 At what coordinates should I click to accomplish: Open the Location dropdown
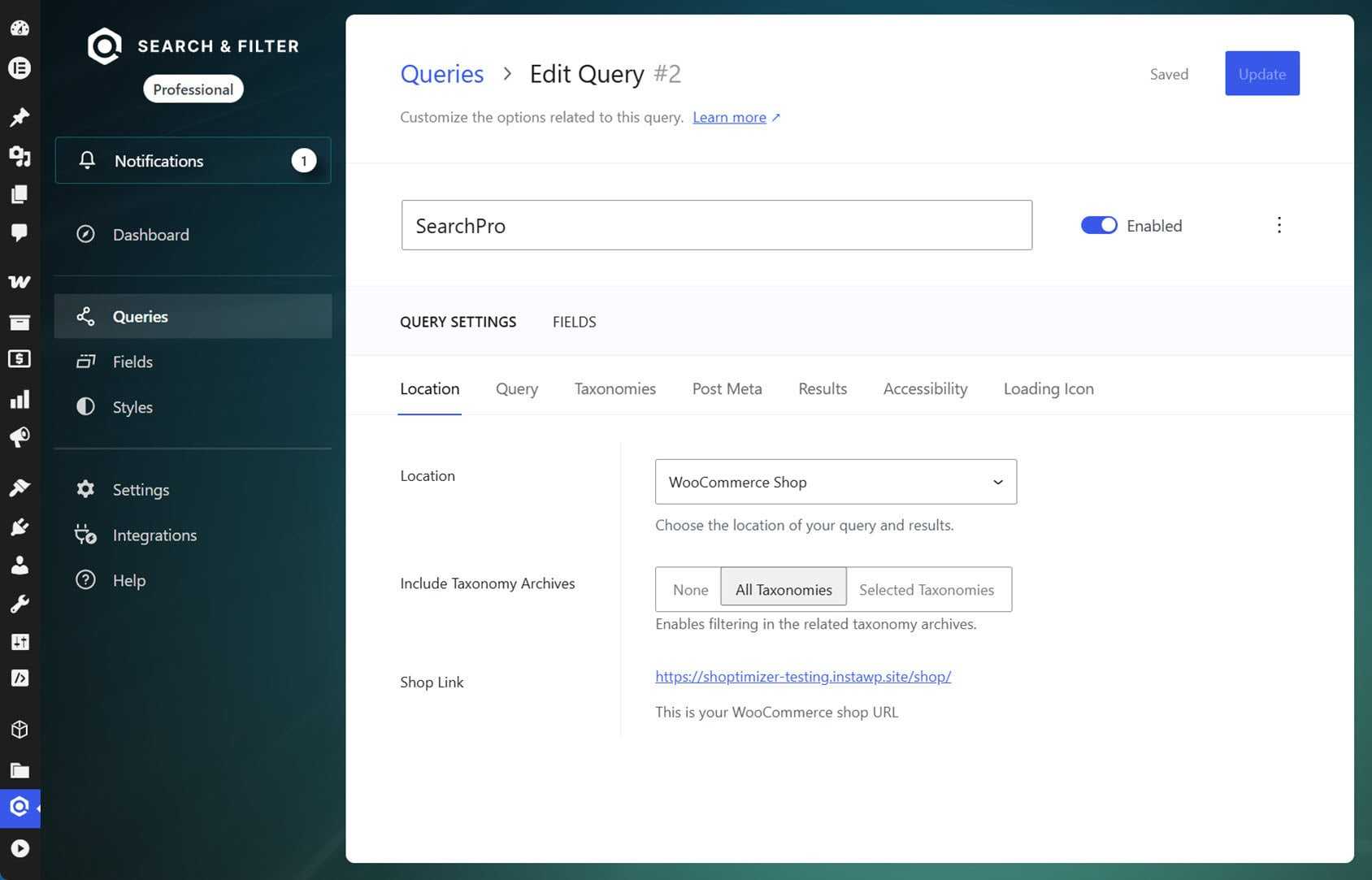[x=836, y=482]
